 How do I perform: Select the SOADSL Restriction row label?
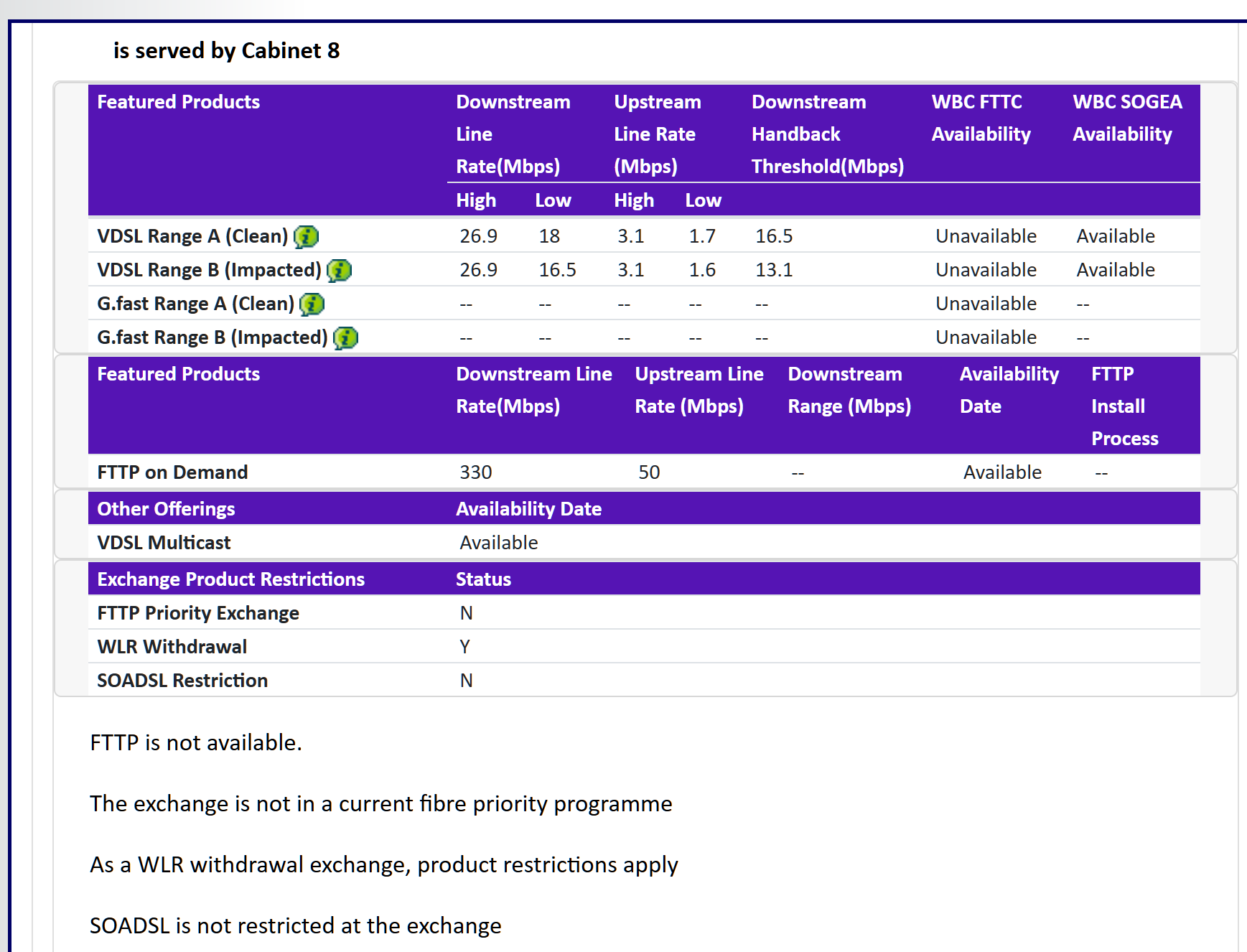pos(182,681)
